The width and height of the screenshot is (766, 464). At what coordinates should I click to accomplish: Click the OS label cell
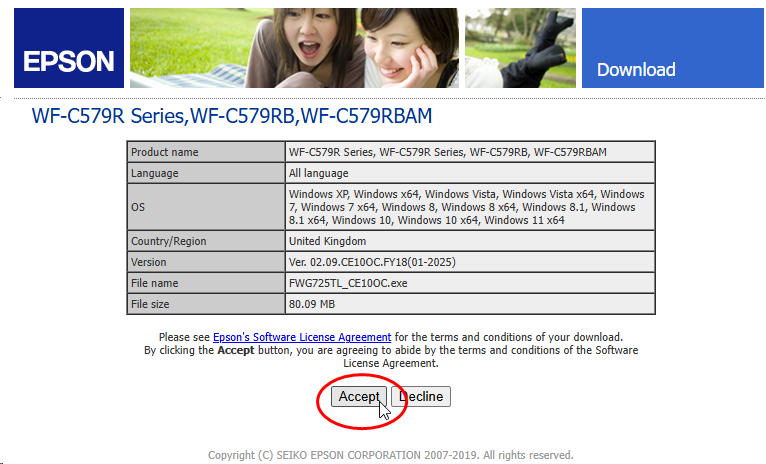[x=206, y=207]
